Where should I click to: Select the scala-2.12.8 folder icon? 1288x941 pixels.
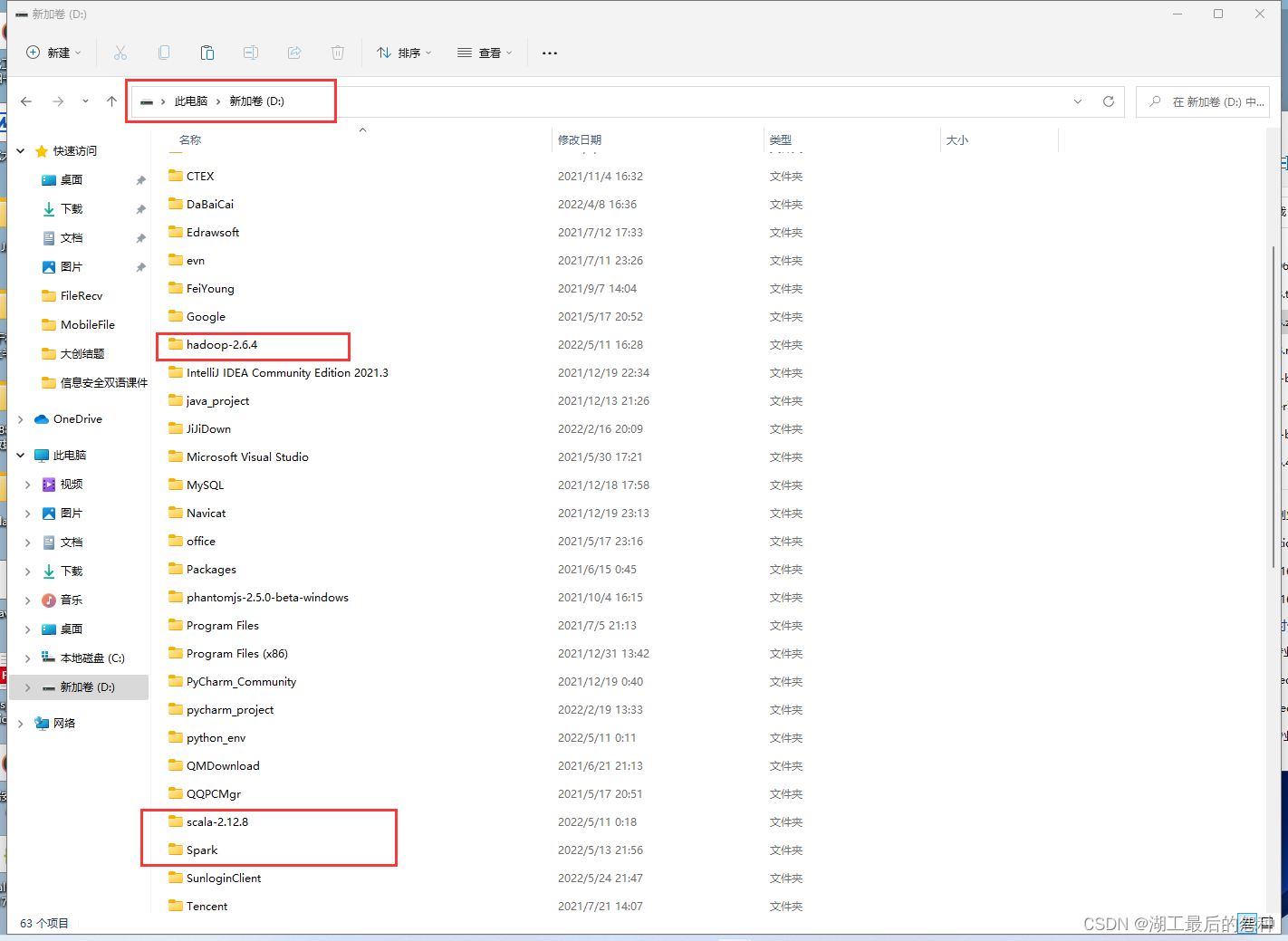(176, 821)
